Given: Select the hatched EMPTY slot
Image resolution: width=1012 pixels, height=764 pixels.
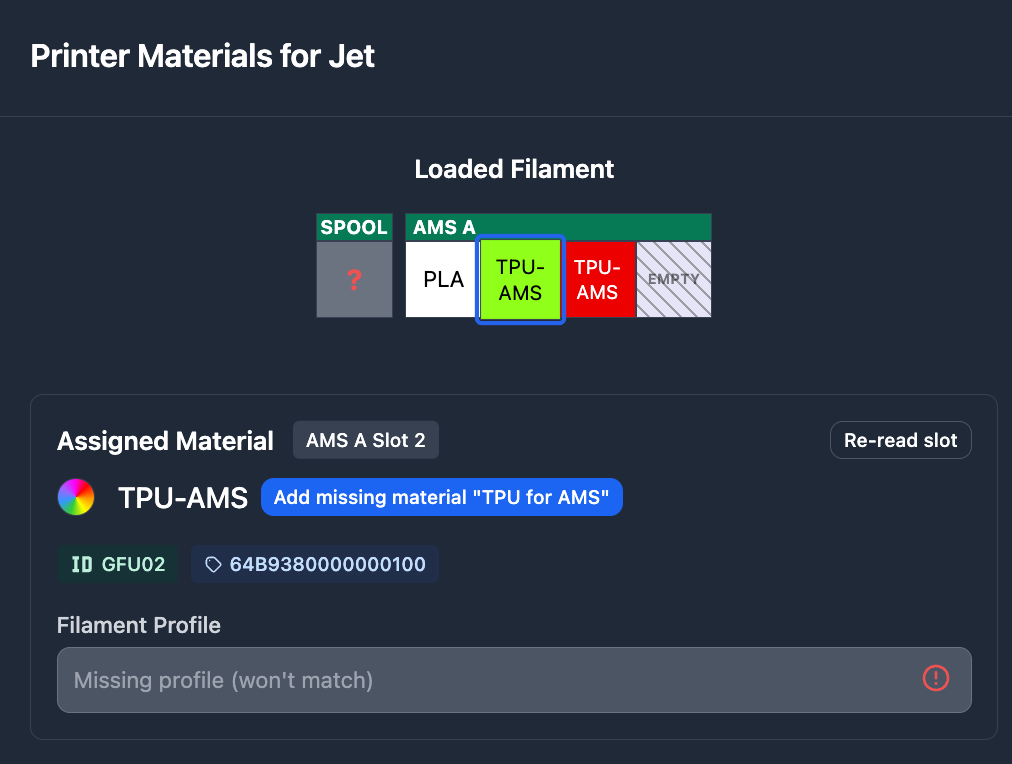Looking at the screenshot, I should (x=673, y=280).
